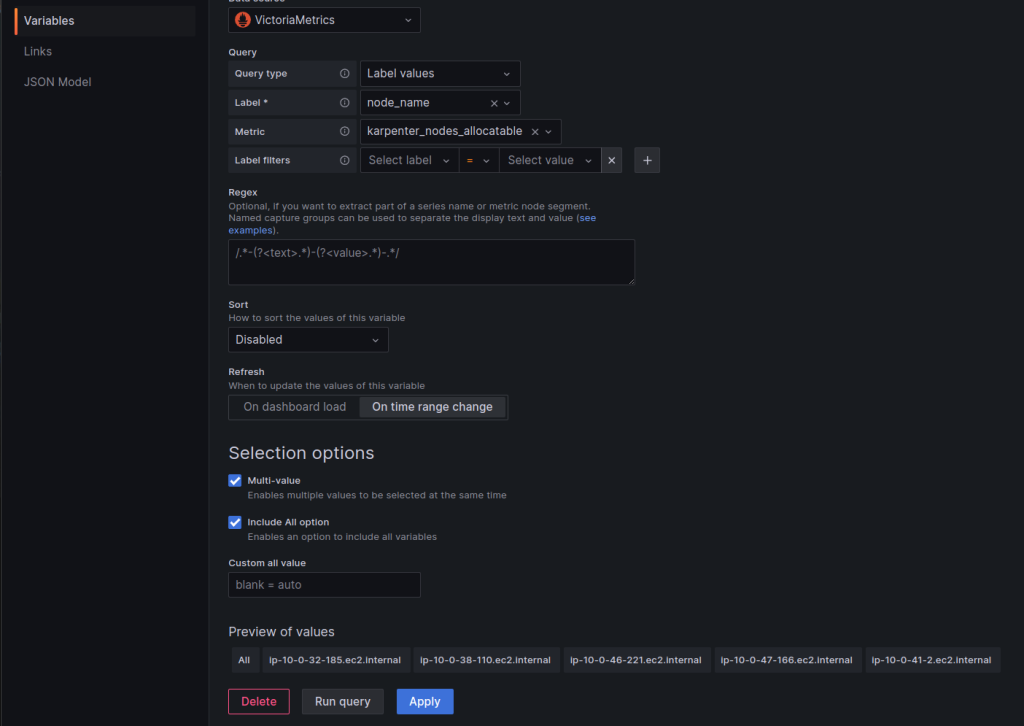
Task: Click the Custom all value field
Action: click(x=324, y=585)
